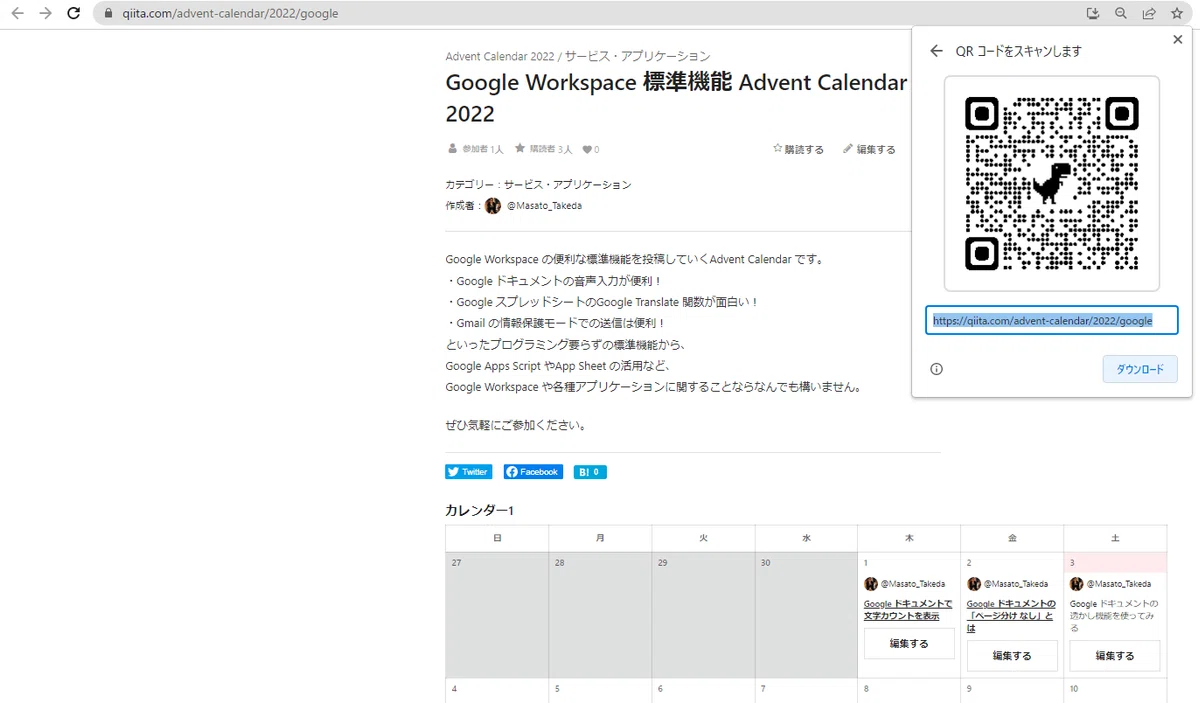Viewport: 1200px width, 703px height.
Task: Go back in the QR code popup
Action: tap(936, 51)
